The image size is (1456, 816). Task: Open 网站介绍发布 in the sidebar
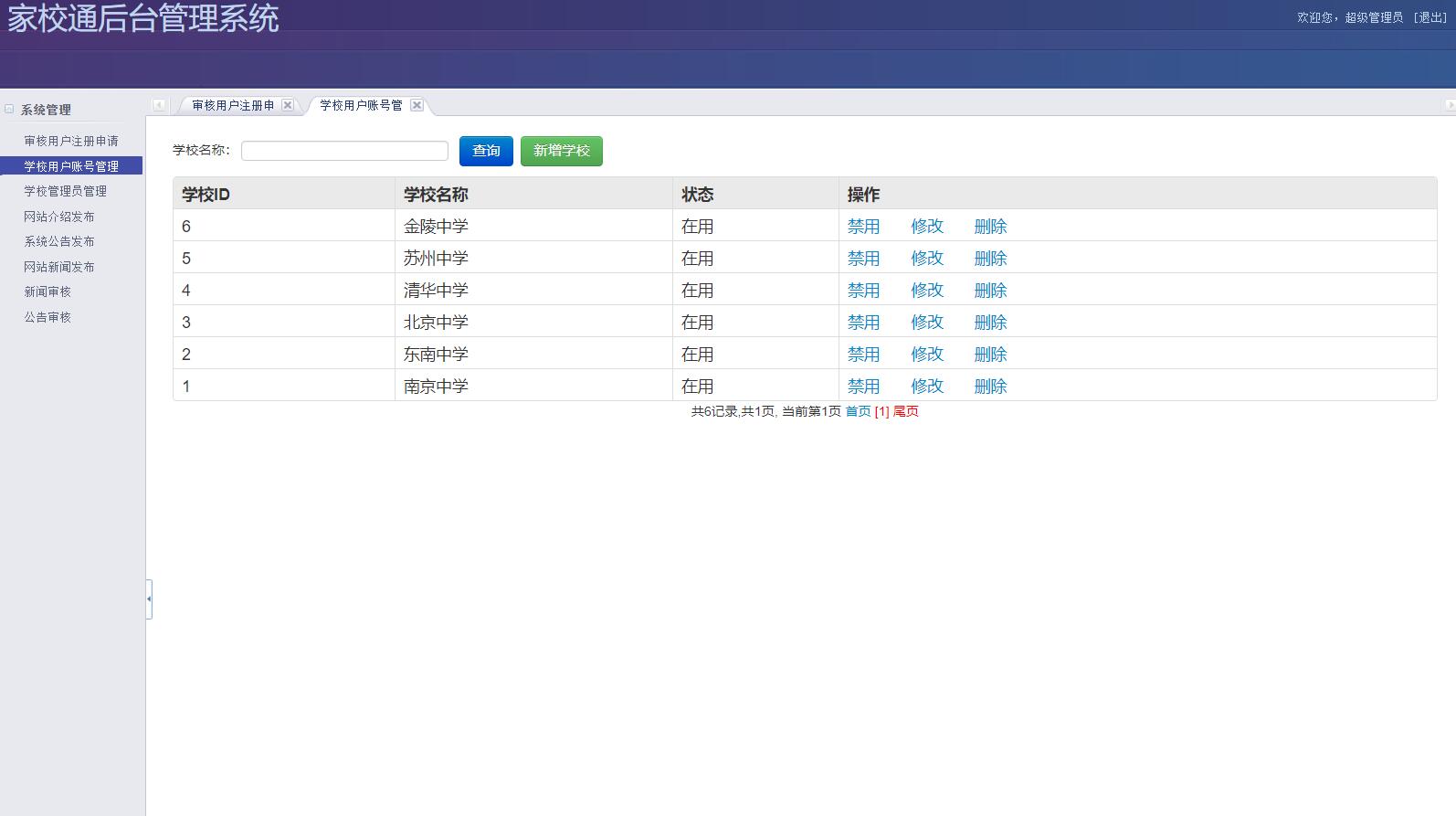pos(59,217)
